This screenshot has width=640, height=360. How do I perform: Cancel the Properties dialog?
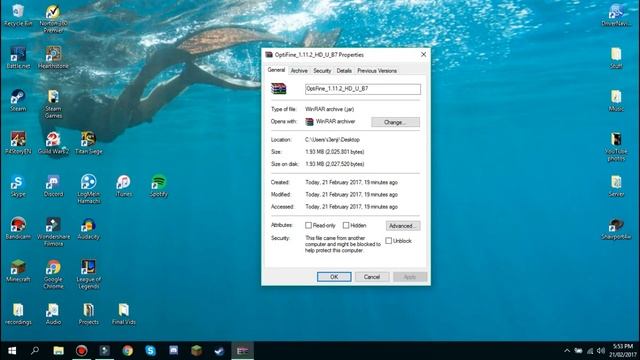click(x=372, y=277)
